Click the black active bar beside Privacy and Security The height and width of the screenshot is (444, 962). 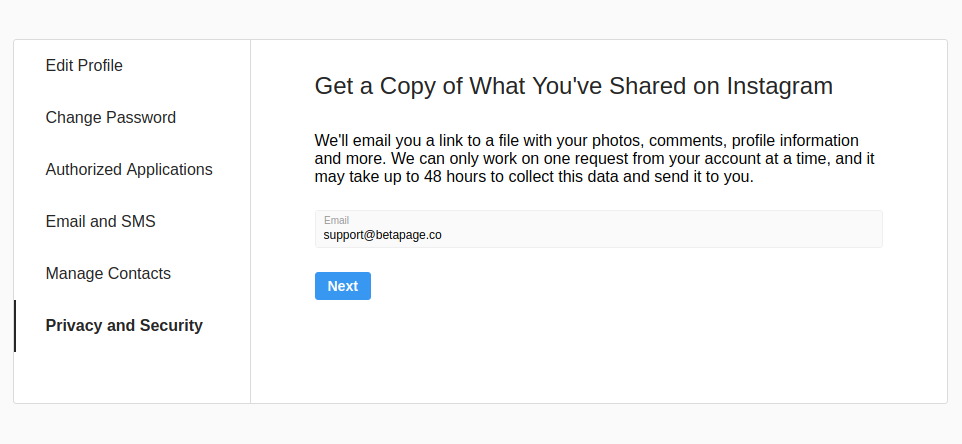click(15, 326)
